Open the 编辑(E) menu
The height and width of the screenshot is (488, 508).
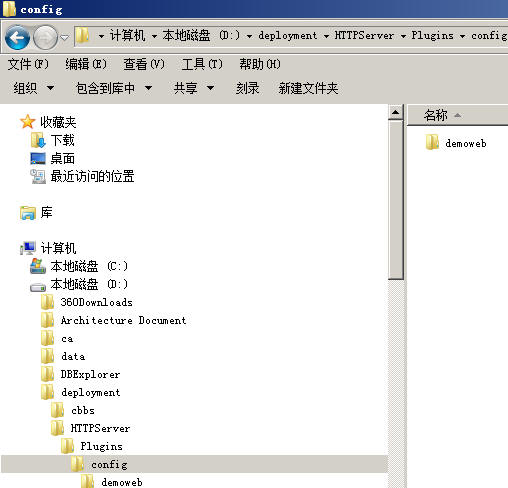tap(86, 64)
